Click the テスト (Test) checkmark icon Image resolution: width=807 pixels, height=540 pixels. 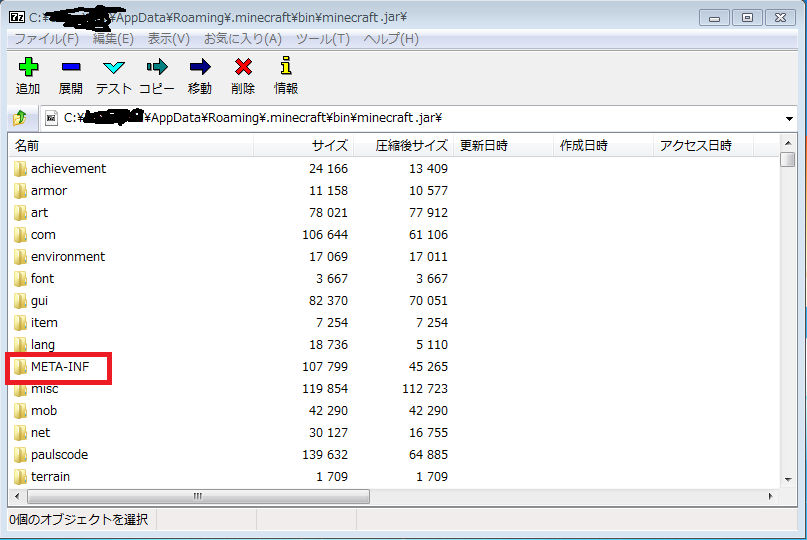click(114, 67)
